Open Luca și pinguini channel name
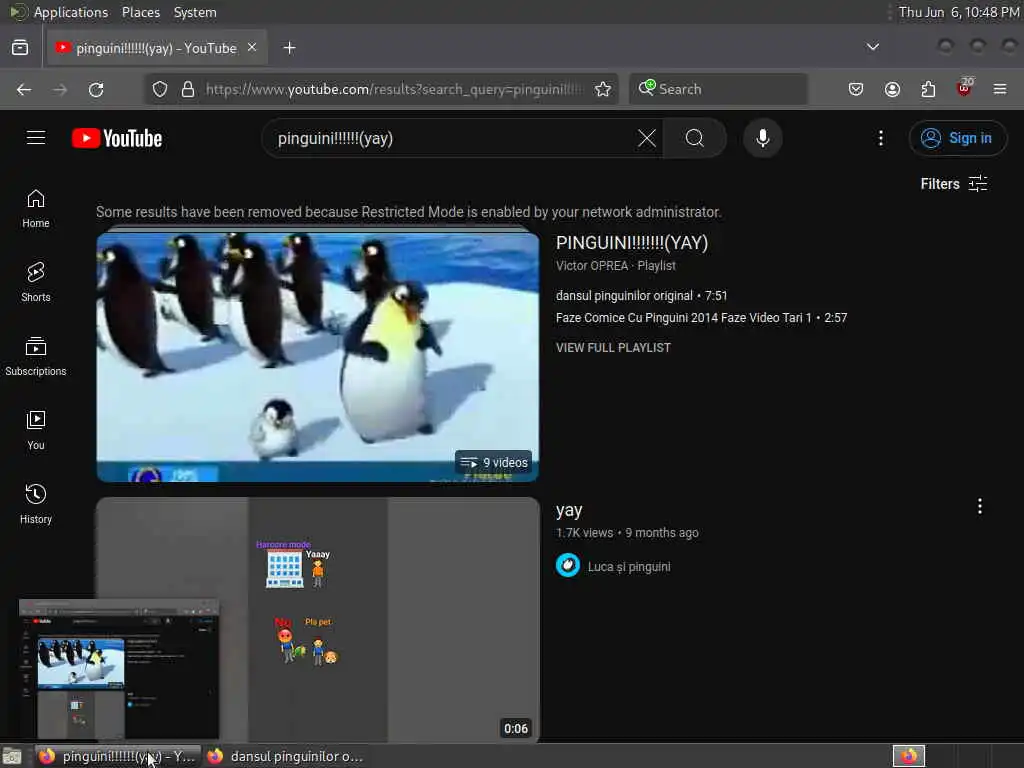Image resolution: width=1024 pixels, height=768 pixels. click(629, 567)
